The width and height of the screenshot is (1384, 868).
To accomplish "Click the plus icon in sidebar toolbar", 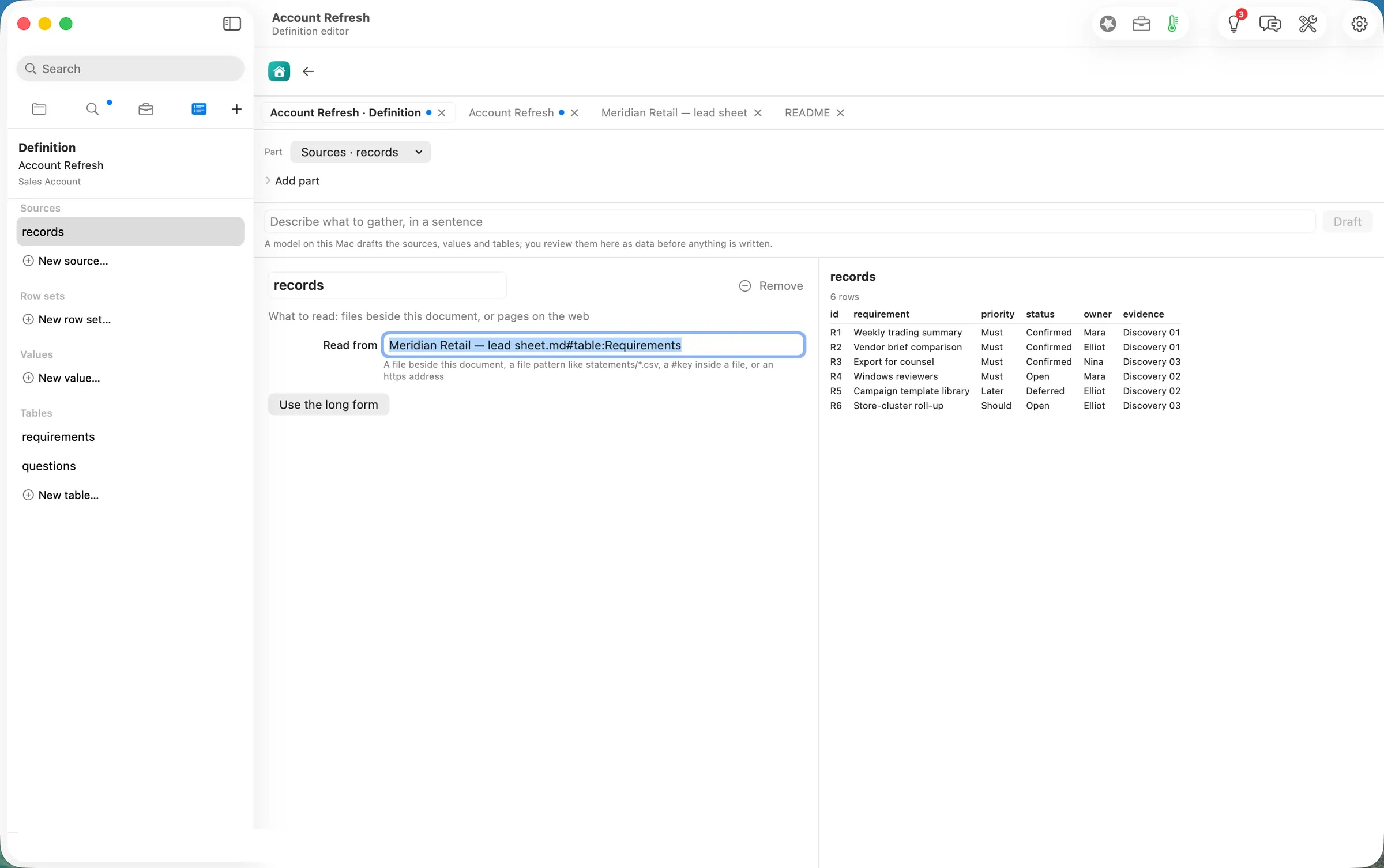I will click(x=236, y=109).
